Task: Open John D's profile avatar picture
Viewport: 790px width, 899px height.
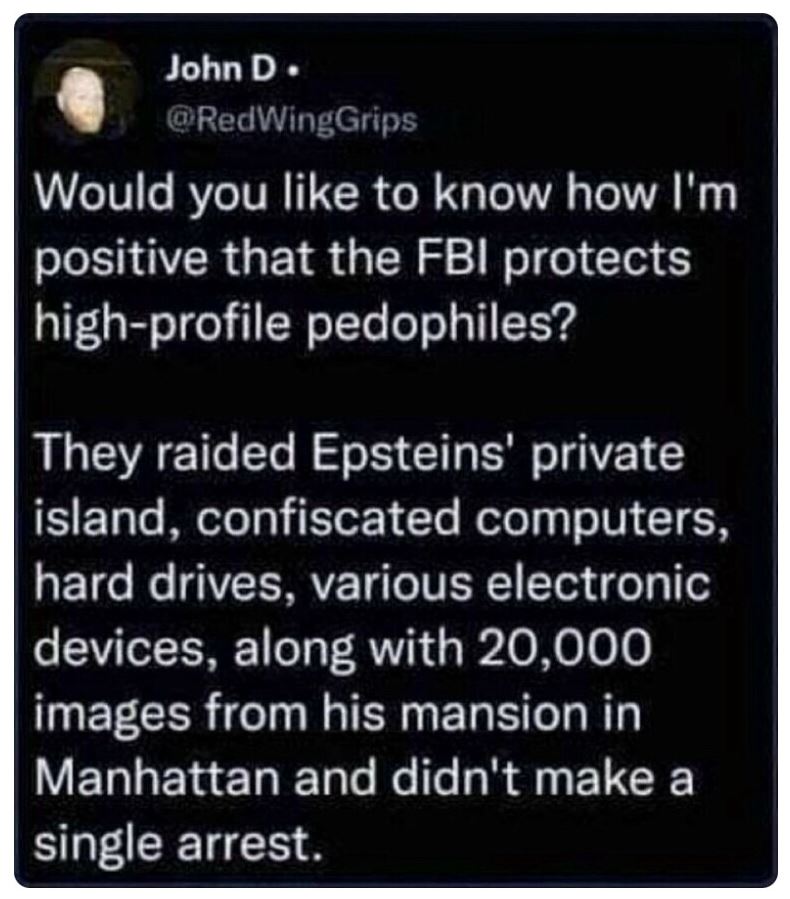Action: click(86, 93)
